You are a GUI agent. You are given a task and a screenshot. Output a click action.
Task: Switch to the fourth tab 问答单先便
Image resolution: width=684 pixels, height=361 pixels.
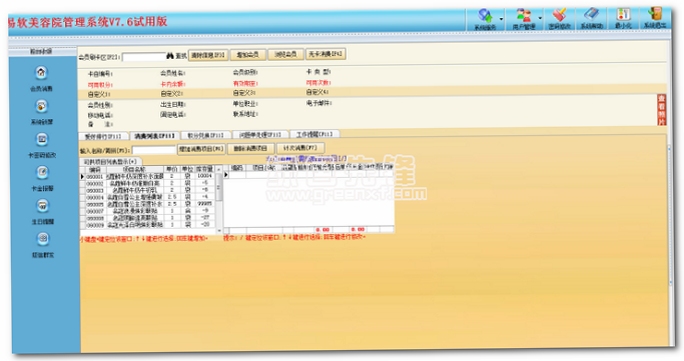pyautogui.click(x=260, y=135)
